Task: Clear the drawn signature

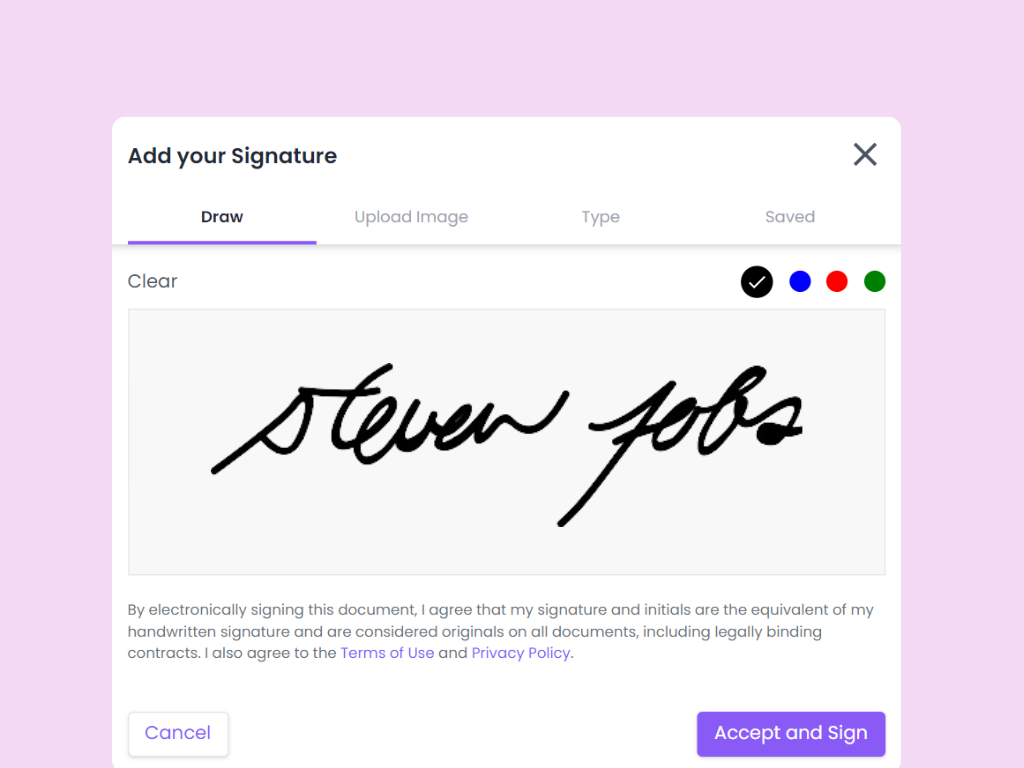Action: pyautogui.click(x=152, y=281)
